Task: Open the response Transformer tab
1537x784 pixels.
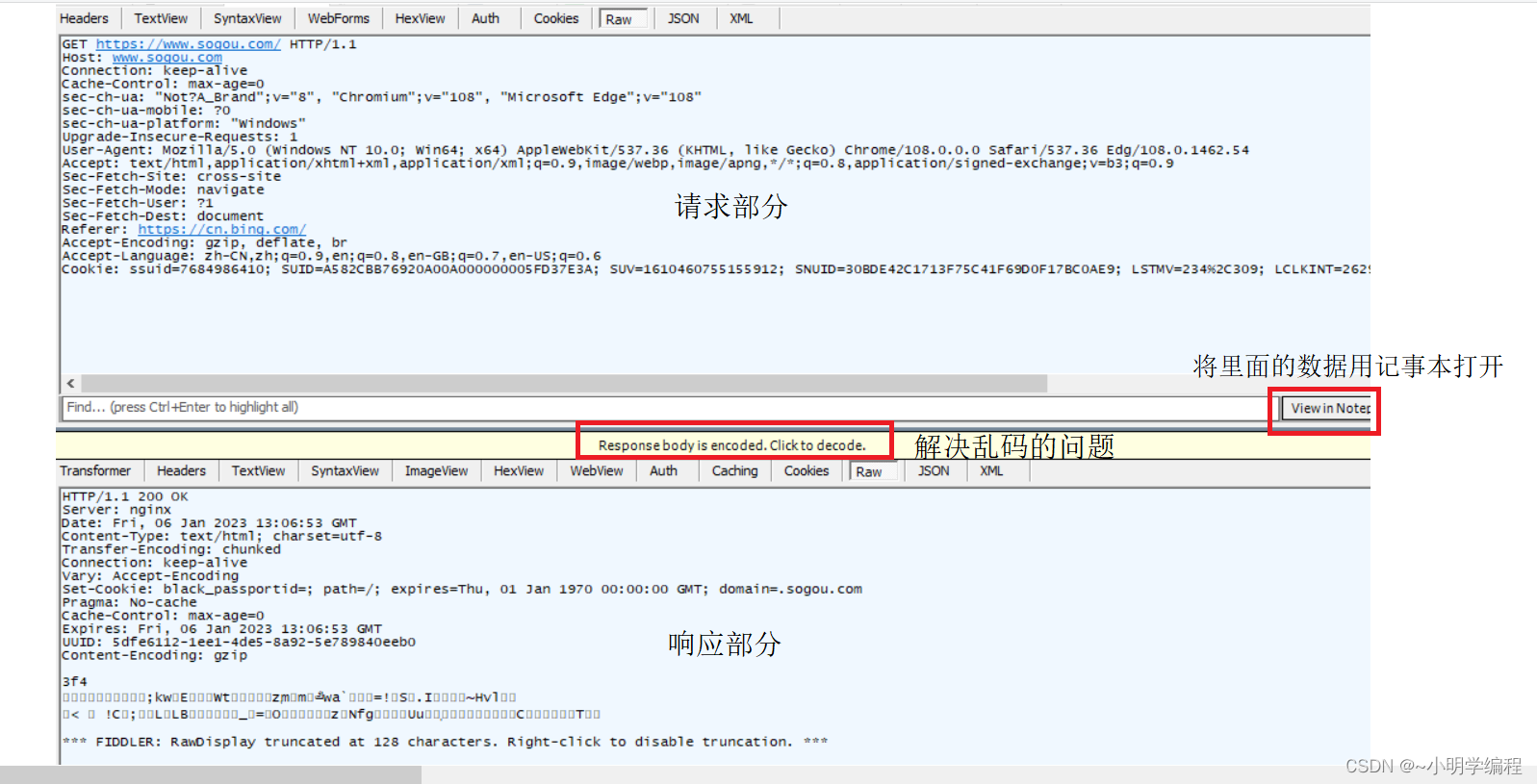Action: click(x=95, y=471)
